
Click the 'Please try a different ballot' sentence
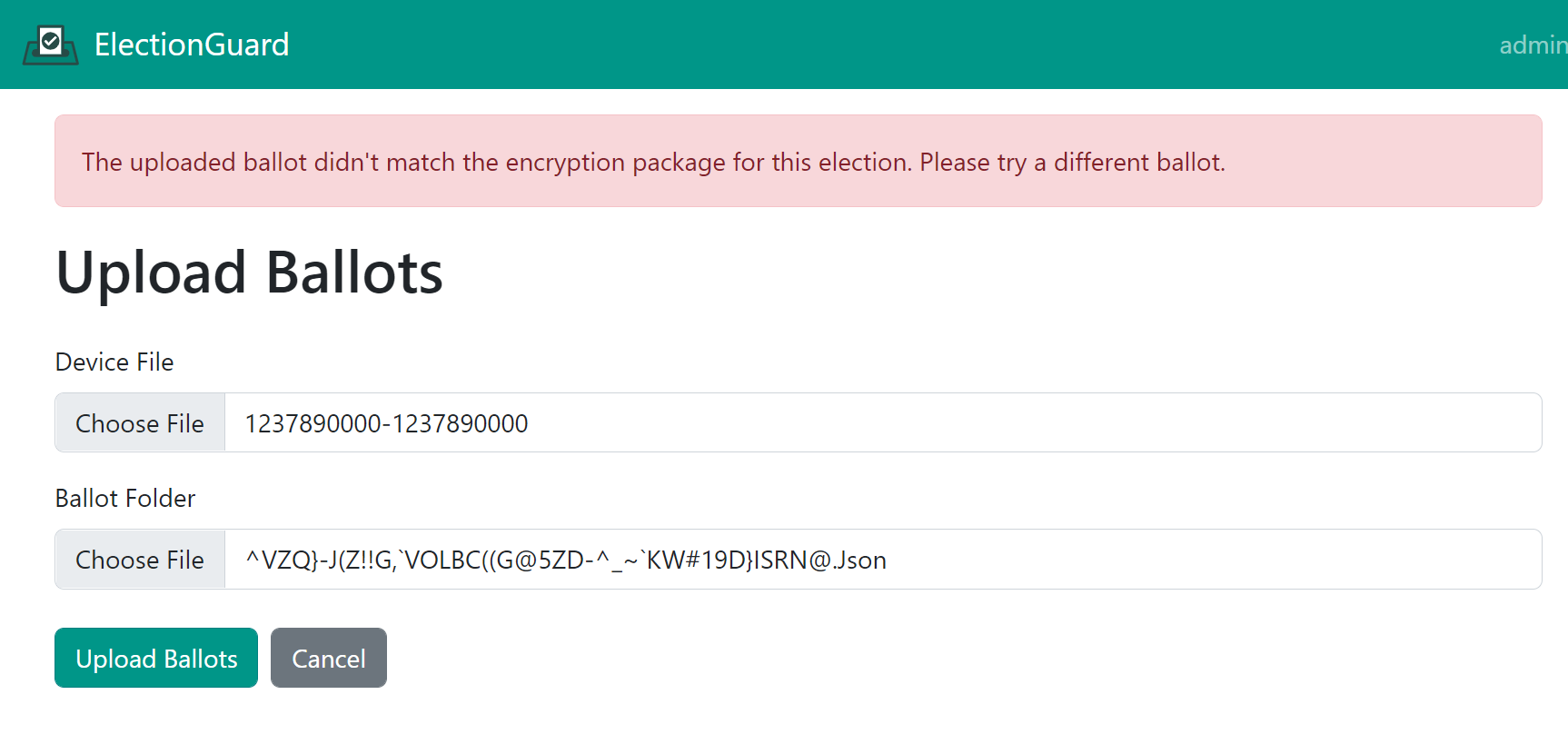(x=1072, y=162)
